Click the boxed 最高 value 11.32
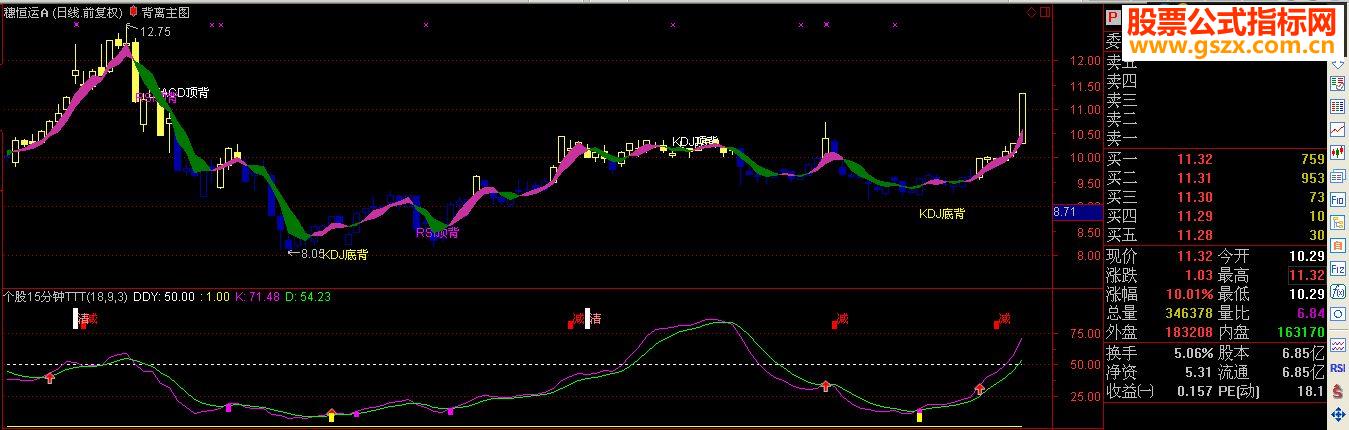Screen dimensions: 1349x430 click(1306, 275)
